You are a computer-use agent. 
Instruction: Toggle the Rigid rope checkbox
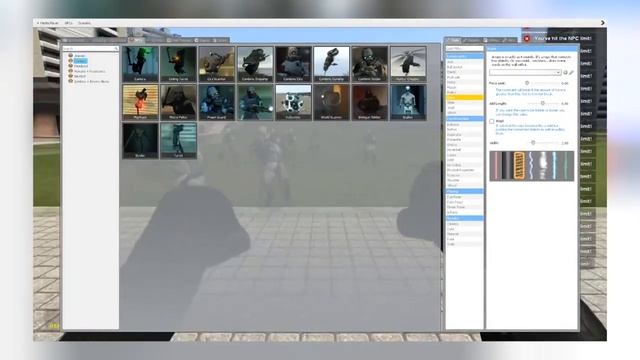tap(492, 121)
